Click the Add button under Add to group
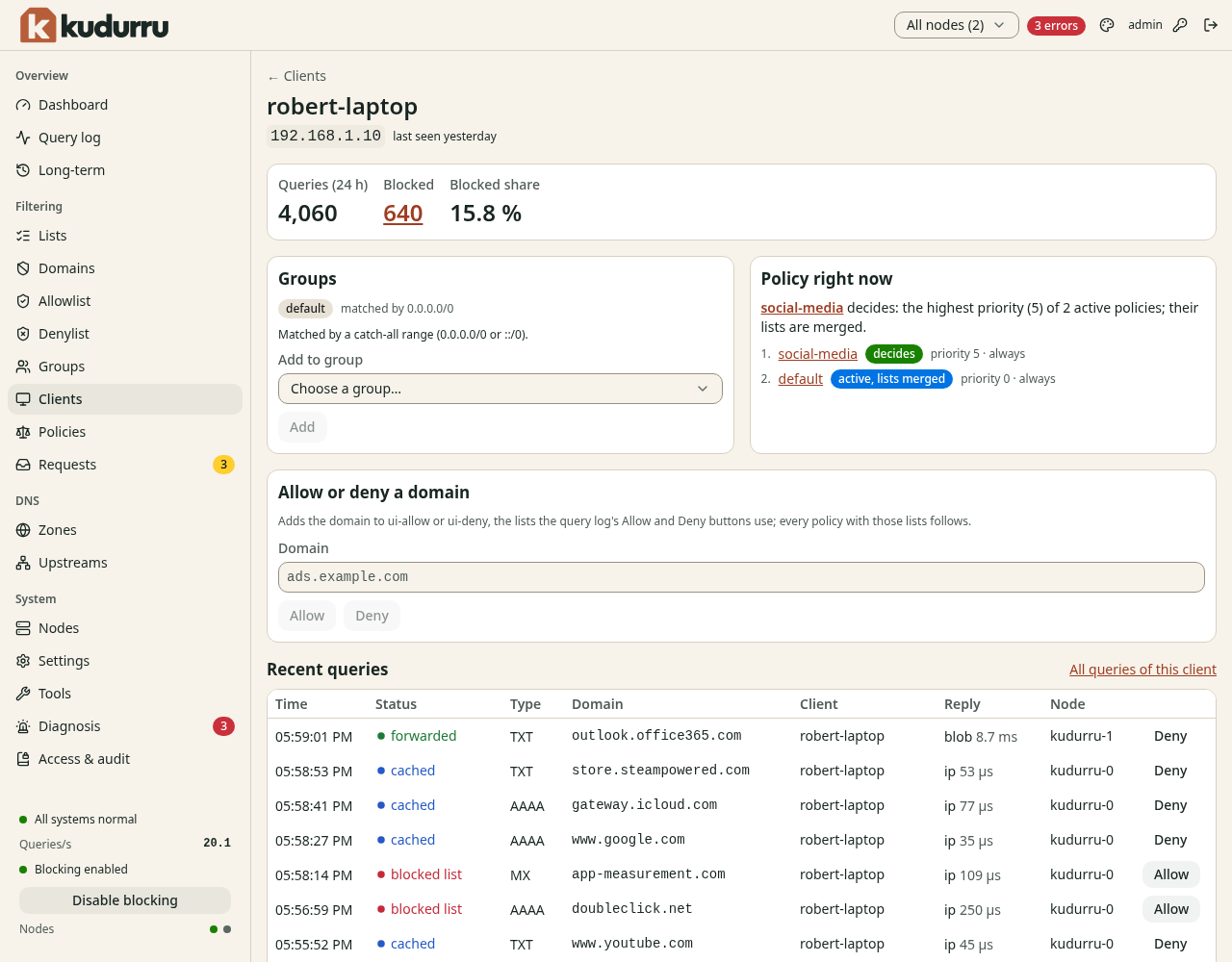Screen dimensions: 1232x962 pos(302,427)
